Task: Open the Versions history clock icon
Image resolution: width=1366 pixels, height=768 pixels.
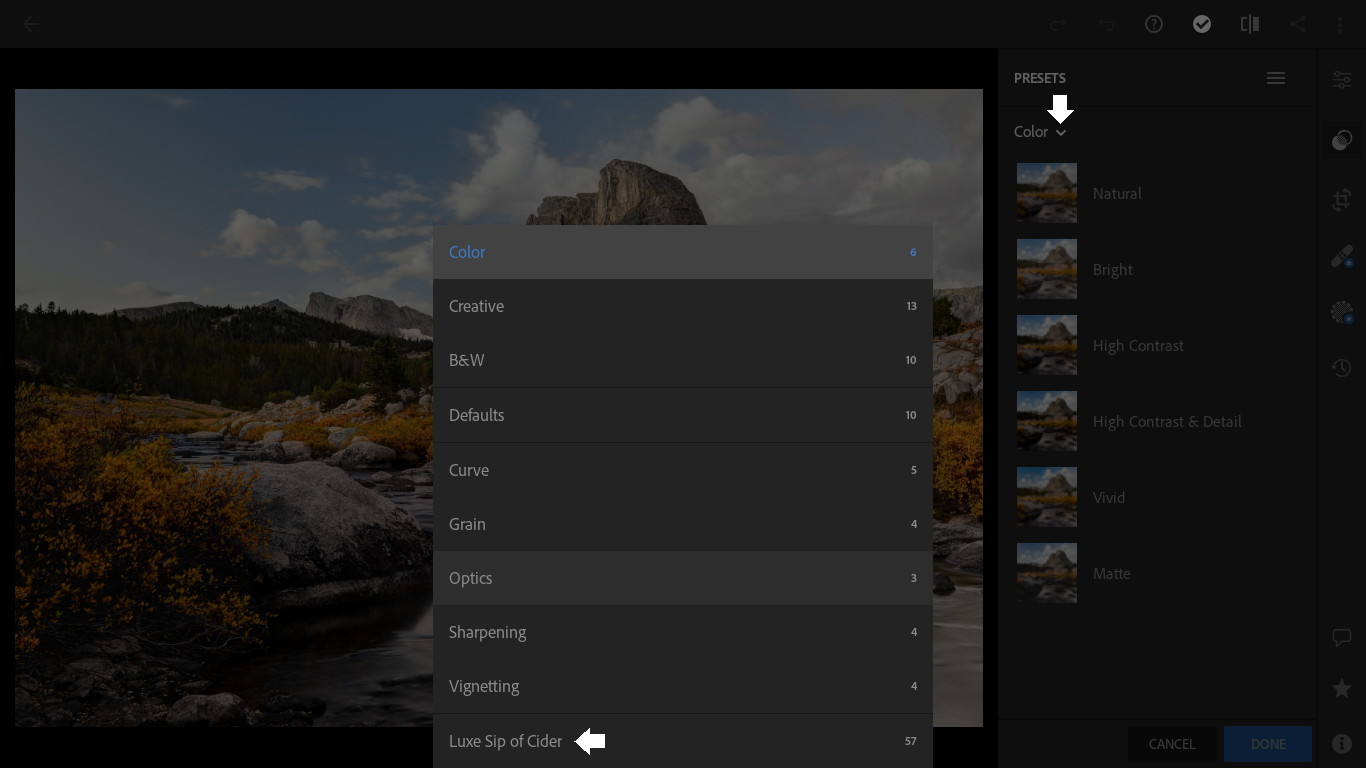Action: coord(1342,369)
